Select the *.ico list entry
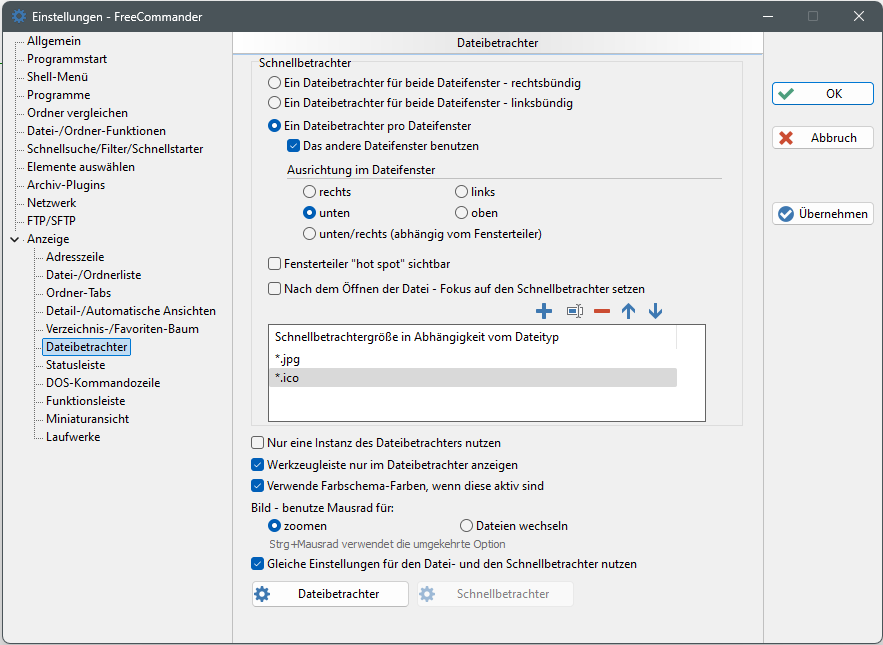 click(x=473, y=378)
